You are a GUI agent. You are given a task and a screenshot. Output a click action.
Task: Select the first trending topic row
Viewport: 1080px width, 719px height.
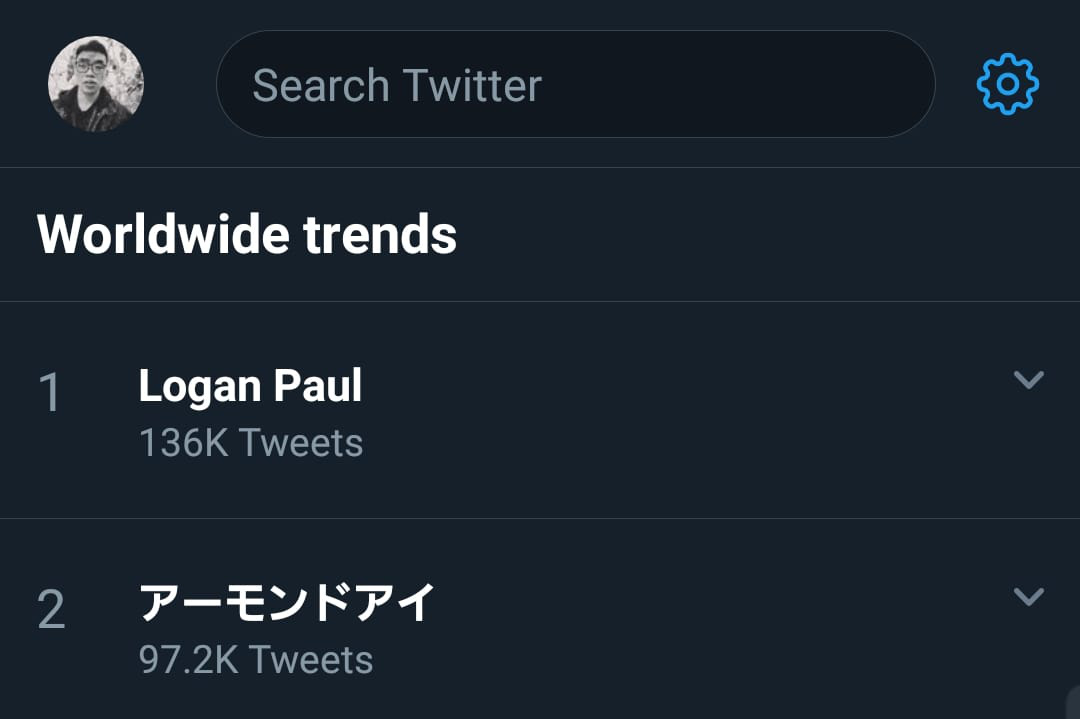pos(540,410)
